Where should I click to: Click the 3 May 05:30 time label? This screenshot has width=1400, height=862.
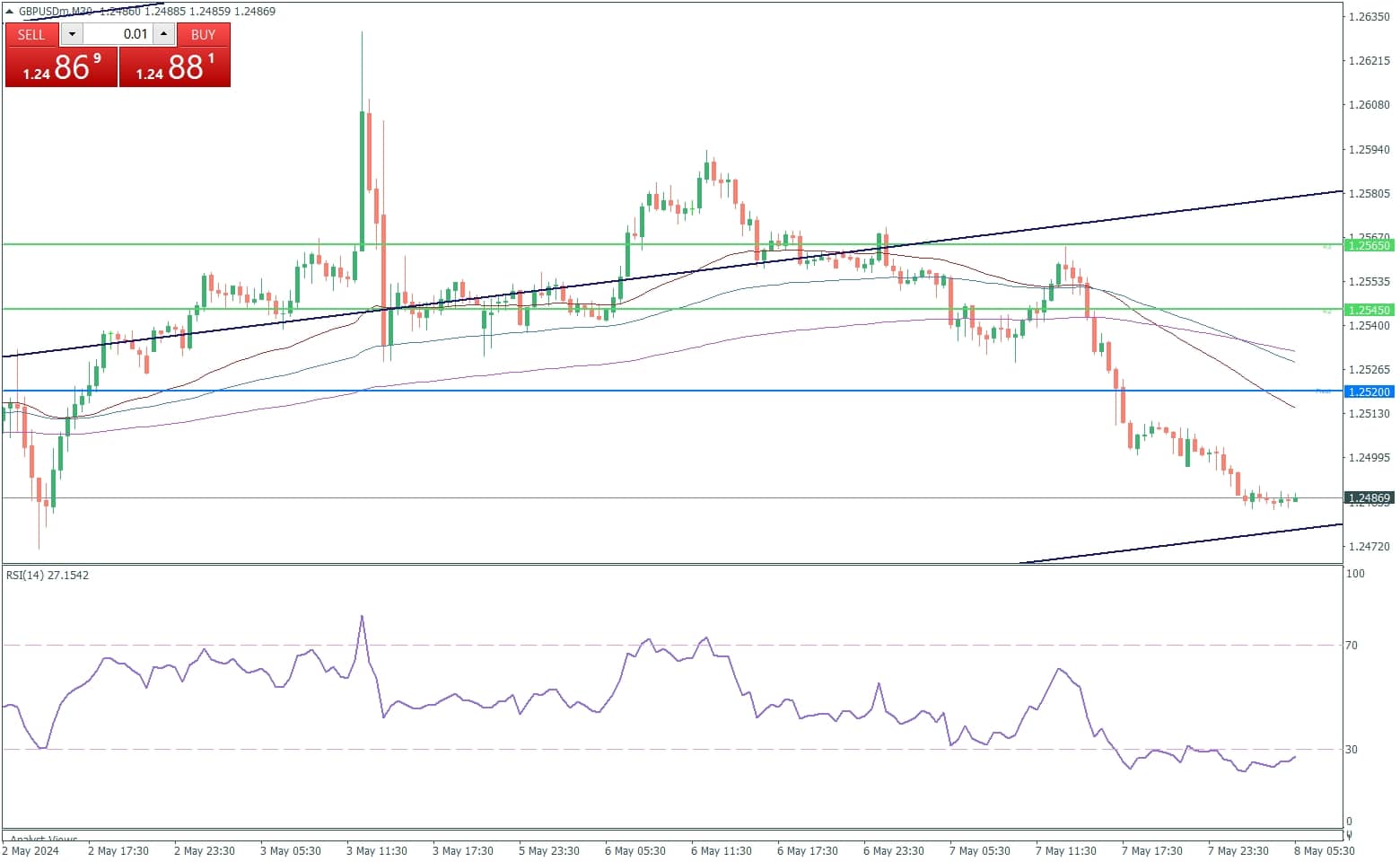tap(291, 851)
